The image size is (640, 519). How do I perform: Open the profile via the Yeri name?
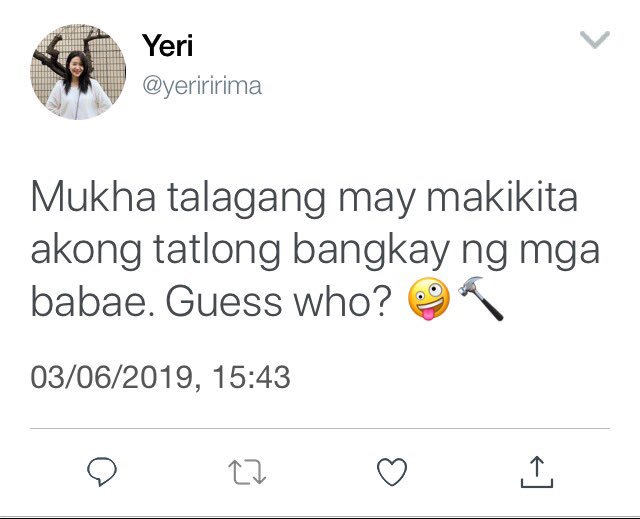tap(167, 45)
